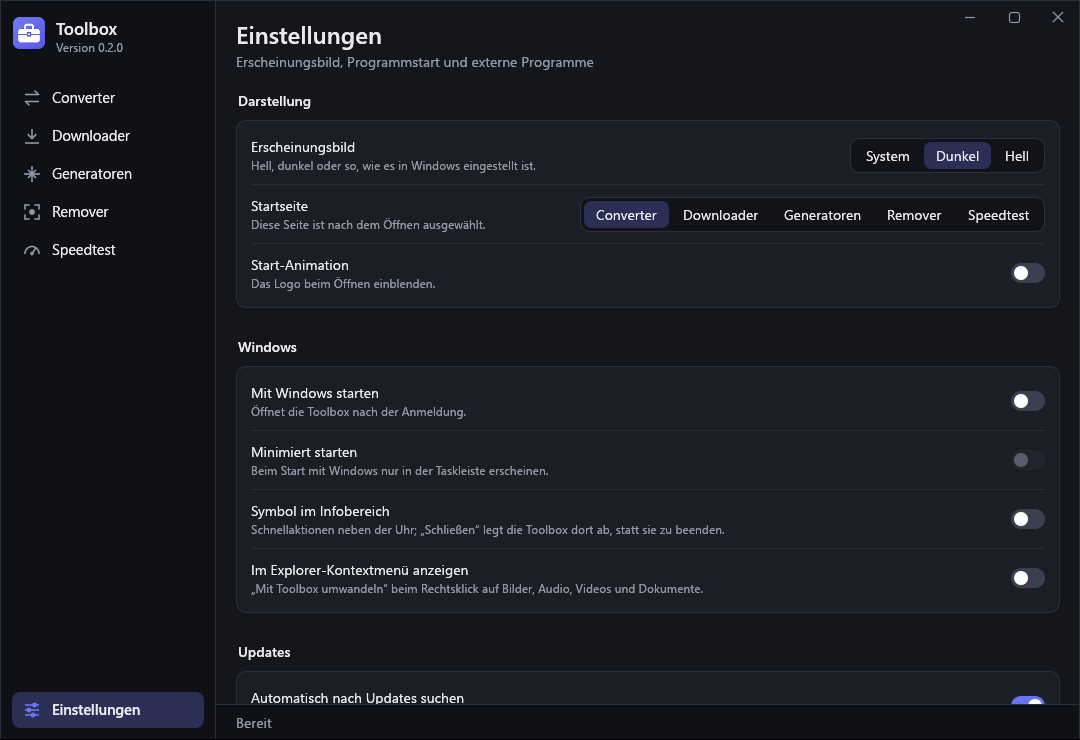
Task: Enable Symbol im Infobereich
Action: point(1028,519)
